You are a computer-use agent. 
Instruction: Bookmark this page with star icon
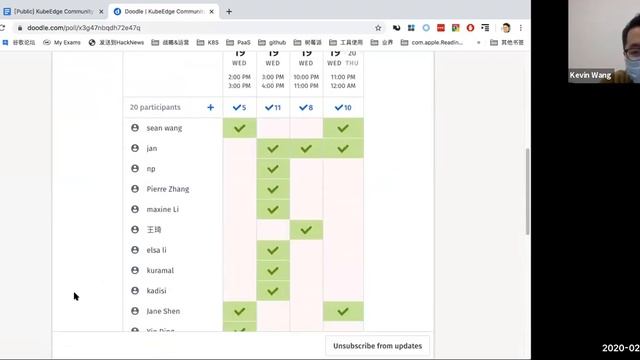(378, 28)
